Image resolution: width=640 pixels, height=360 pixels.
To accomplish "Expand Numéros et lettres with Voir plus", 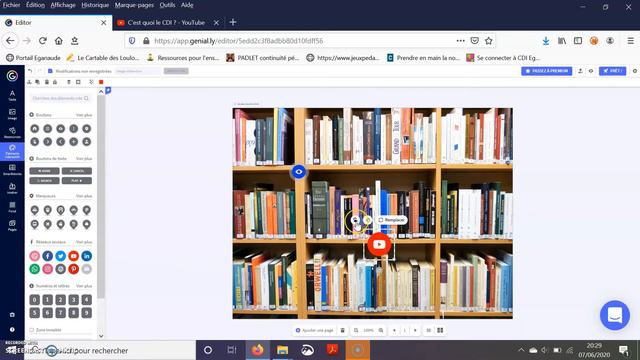I will point(84,286).
